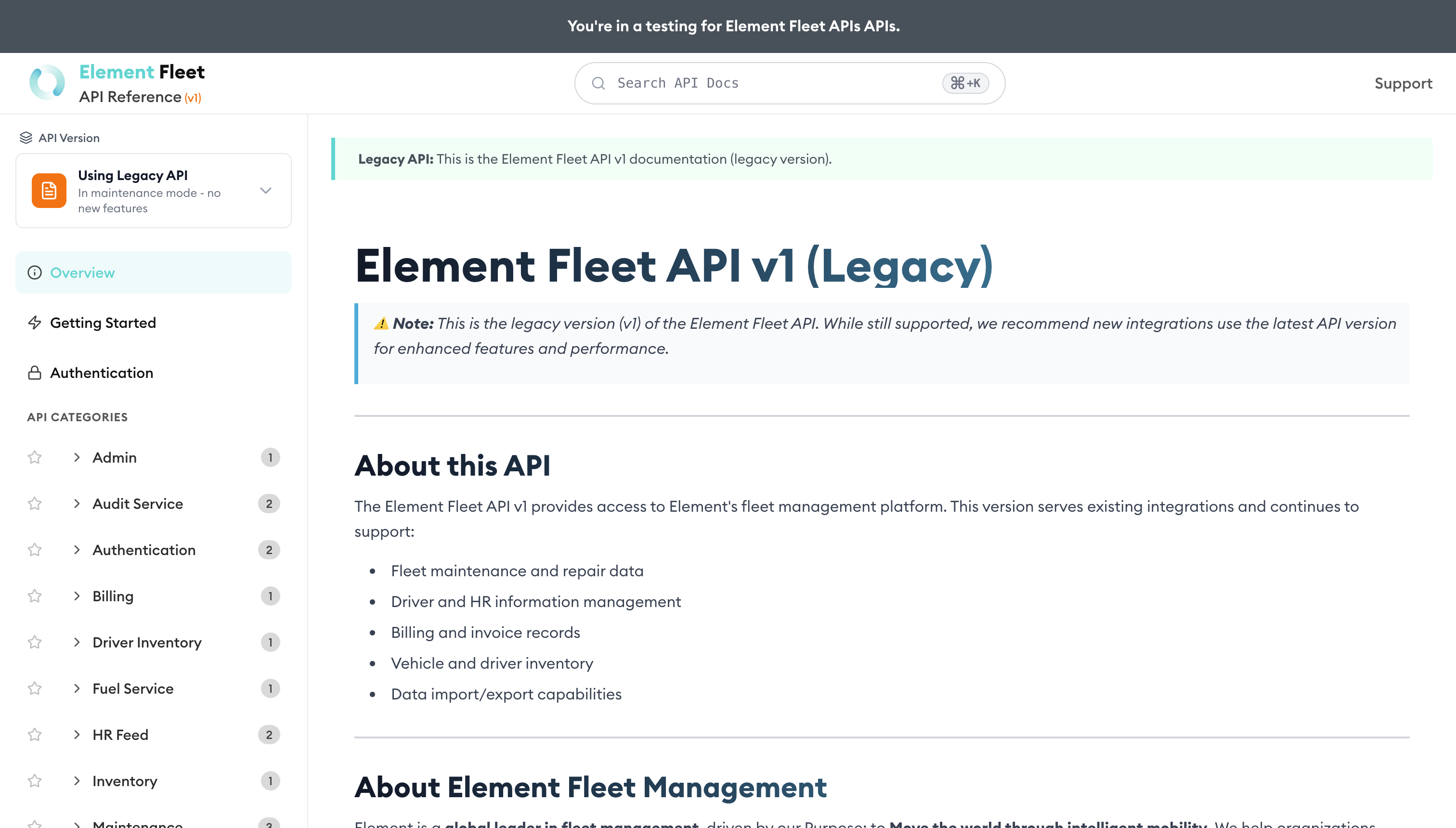Screen dimensions: 1456x828
Task: Open the Driver Inventory category
Action: tap(147, 643)
